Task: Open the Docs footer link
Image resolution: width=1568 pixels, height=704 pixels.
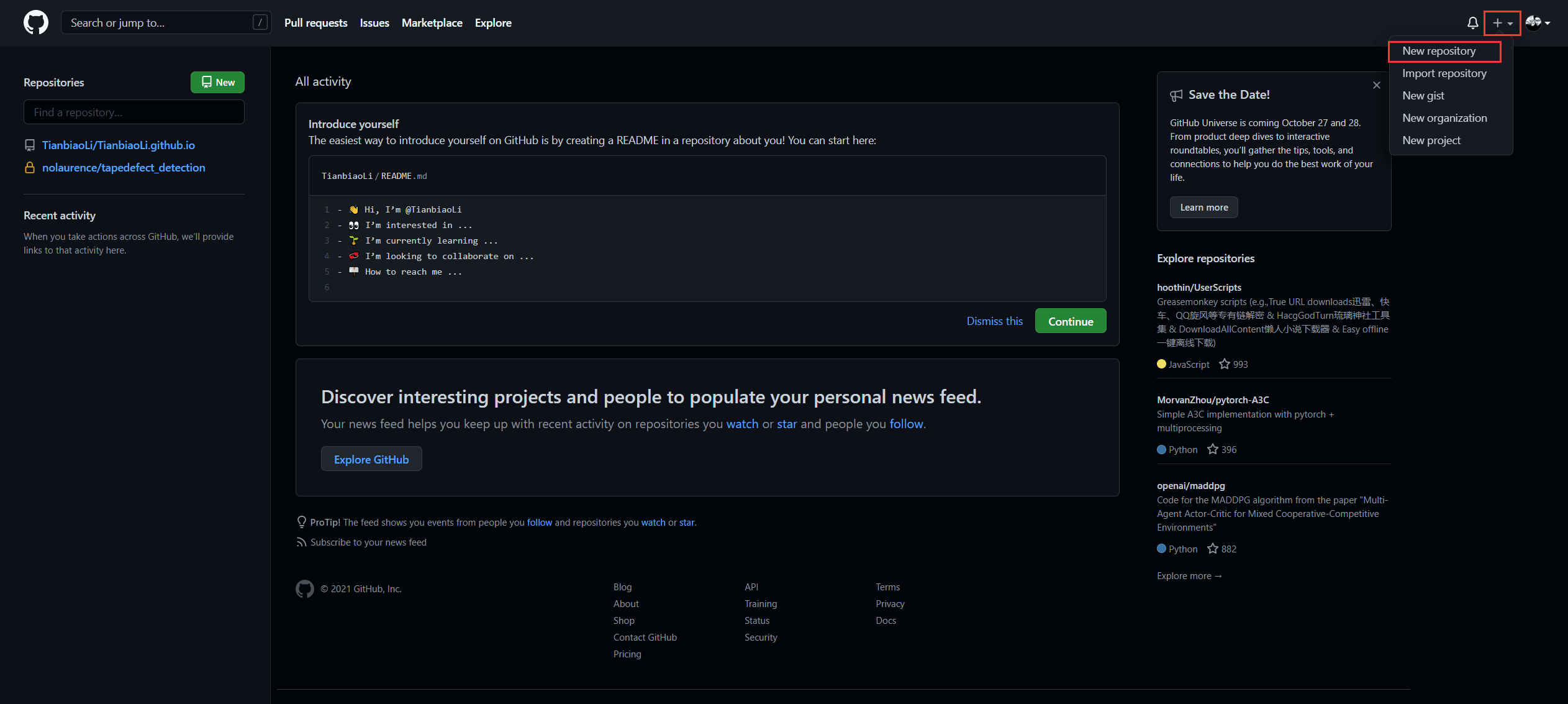Action: click(886, 621)
